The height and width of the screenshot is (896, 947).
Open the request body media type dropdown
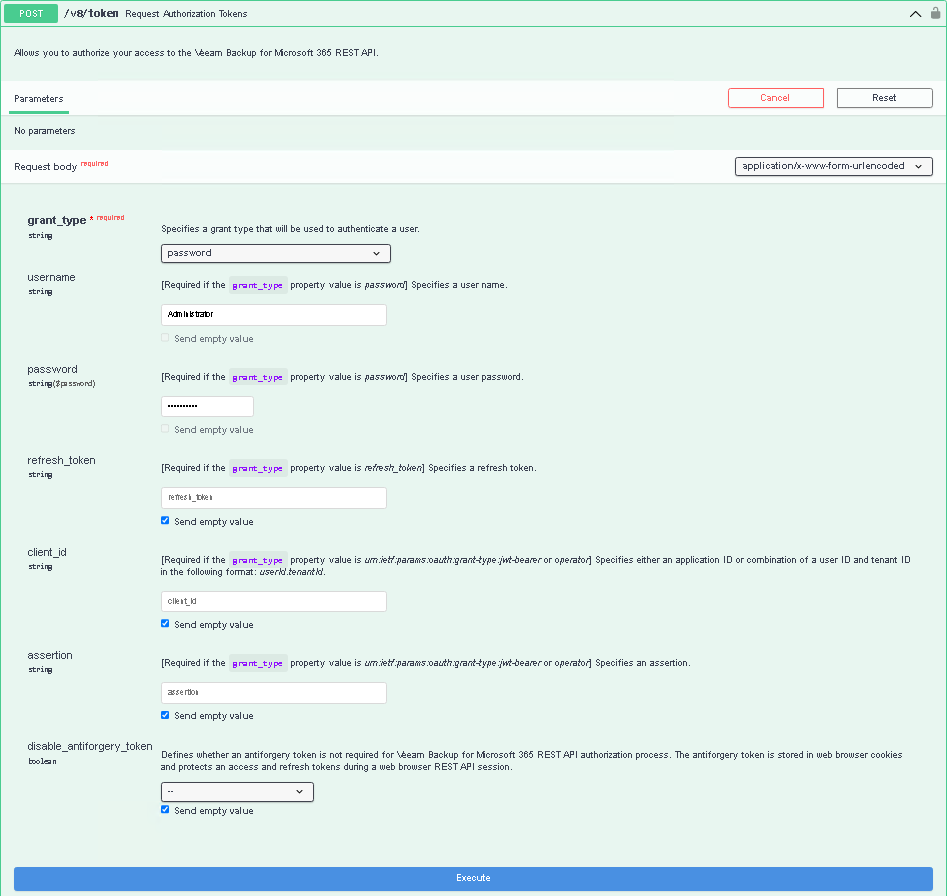click(x=834, y=166)
